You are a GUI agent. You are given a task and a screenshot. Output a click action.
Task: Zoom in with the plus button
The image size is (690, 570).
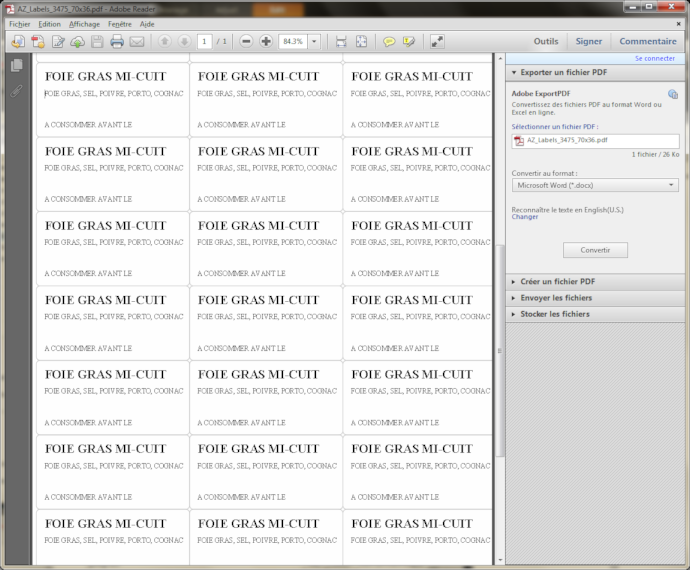[266, 42]
